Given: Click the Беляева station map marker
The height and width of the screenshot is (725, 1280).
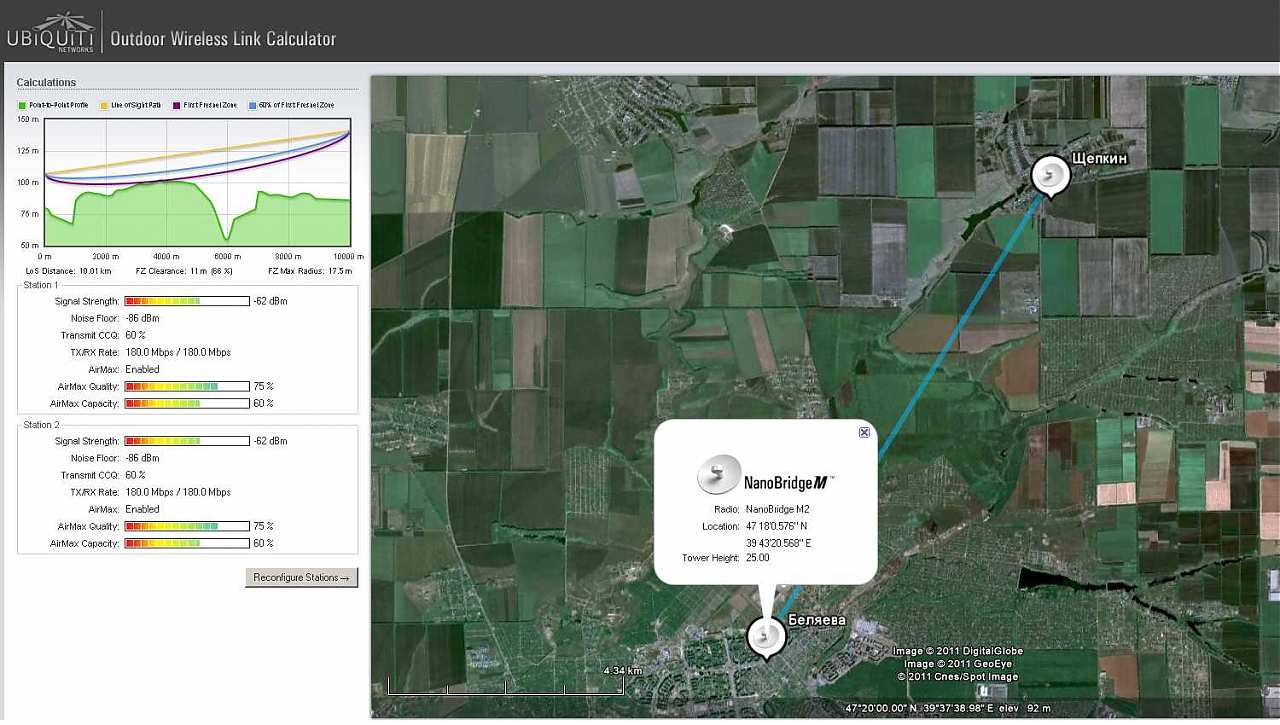Looking at the screenshot, I should coord(766,636).
